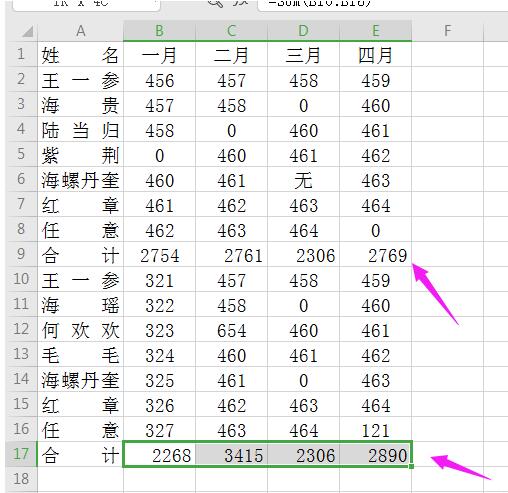Select row 6 header
The height and width of the screenshot is (493, 508).
21,179
